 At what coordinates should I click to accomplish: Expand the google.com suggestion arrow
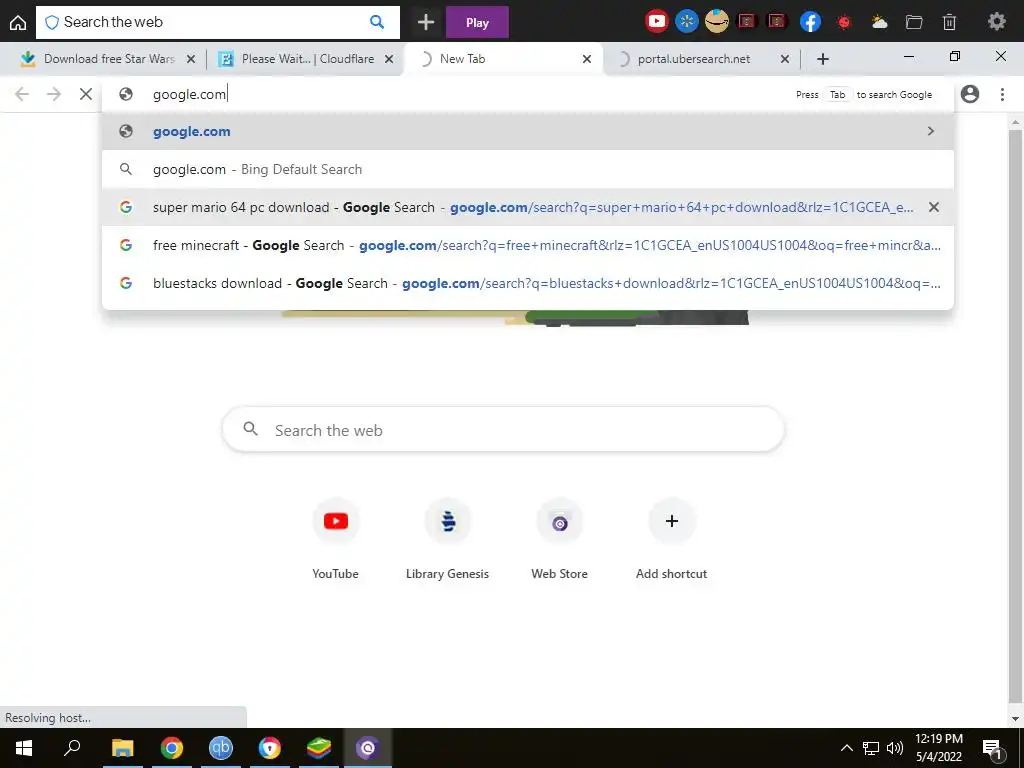pos(931,131)
